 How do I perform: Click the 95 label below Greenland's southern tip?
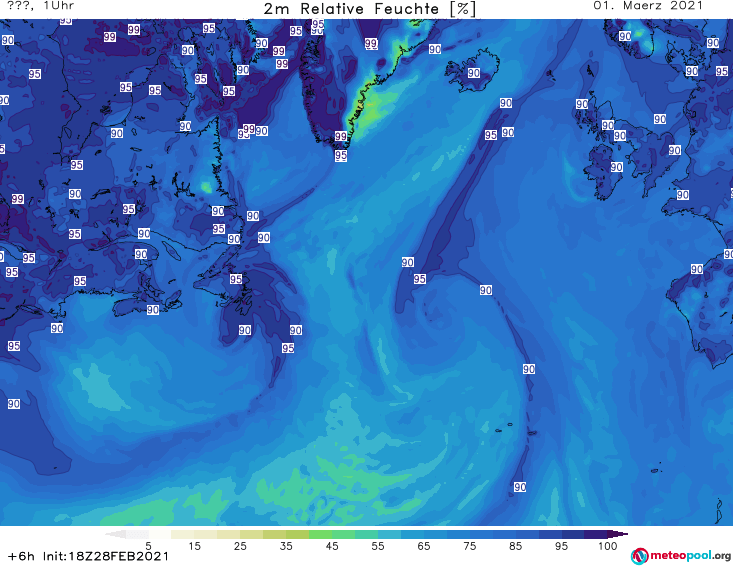click(340, 155)
